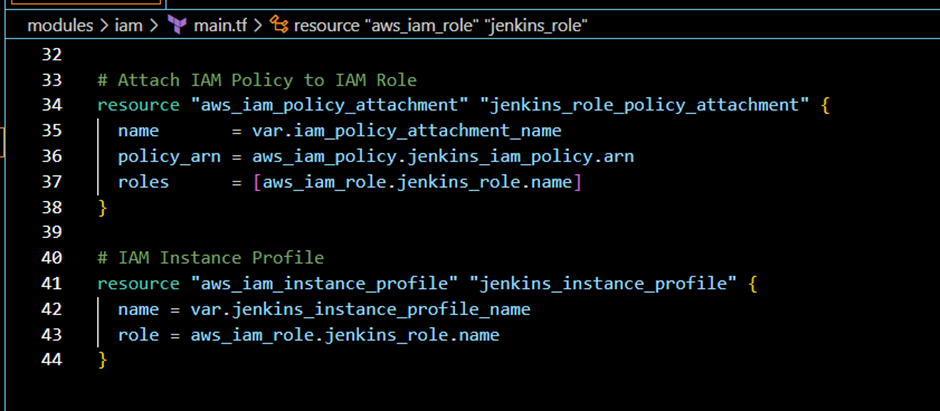Click line number 38 in the gutter

click(x=52, y=207)
